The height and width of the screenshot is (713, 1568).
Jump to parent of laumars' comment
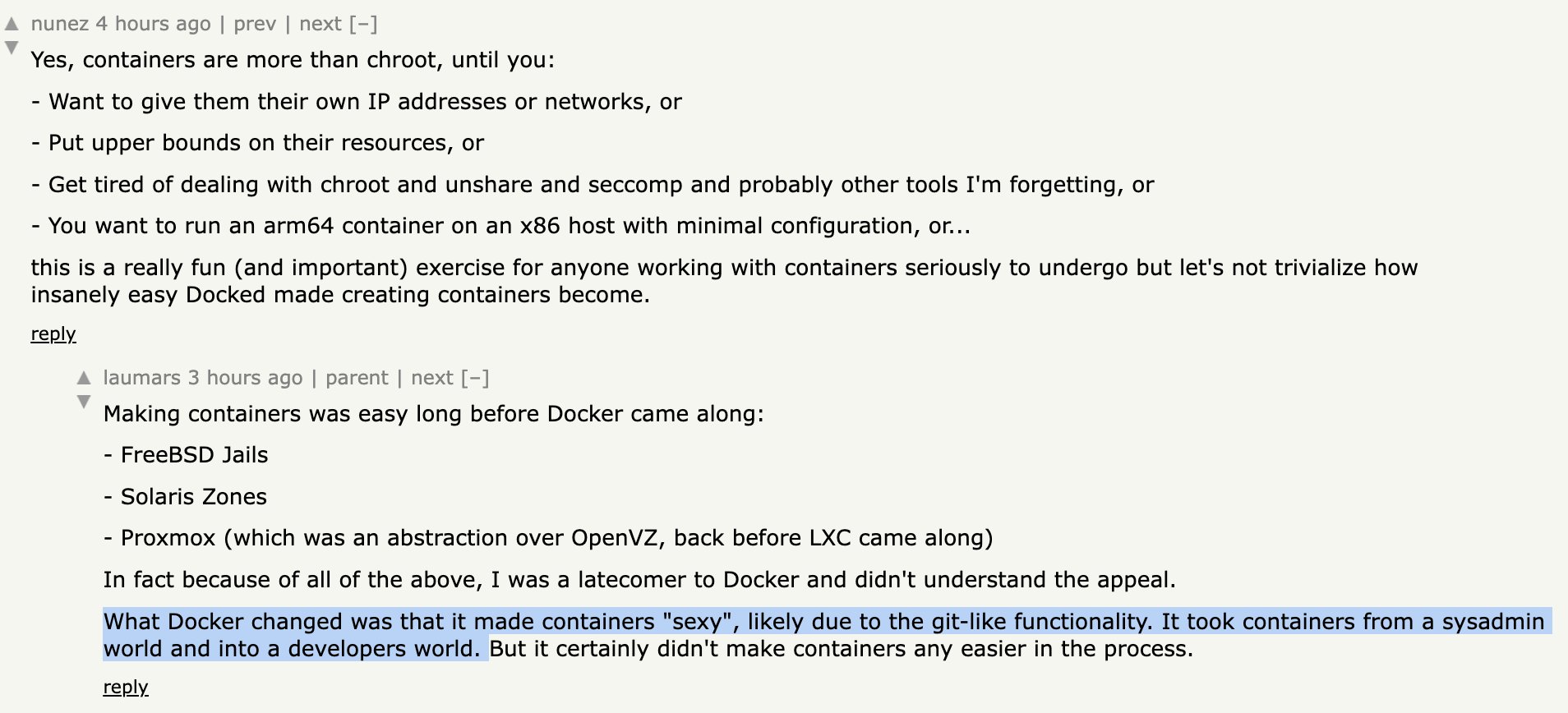[357, 378]
